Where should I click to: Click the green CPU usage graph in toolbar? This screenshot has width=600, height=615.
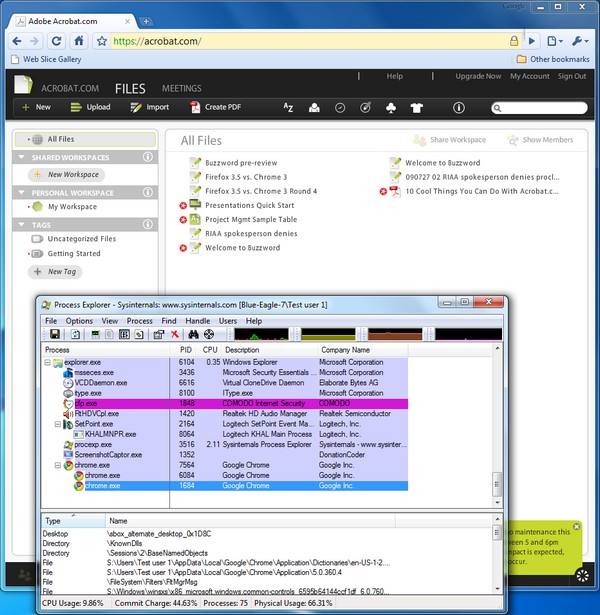click(261, 334)
